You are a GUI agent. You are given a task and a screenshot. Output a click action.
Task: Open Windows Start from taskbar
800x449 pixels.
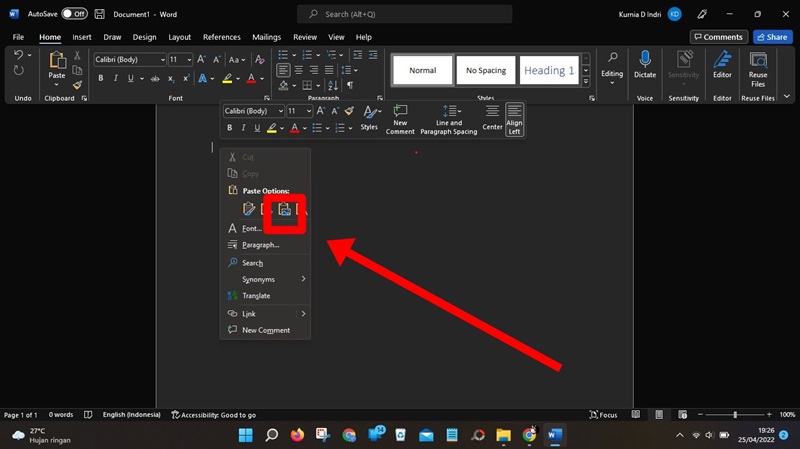[245, 435]
